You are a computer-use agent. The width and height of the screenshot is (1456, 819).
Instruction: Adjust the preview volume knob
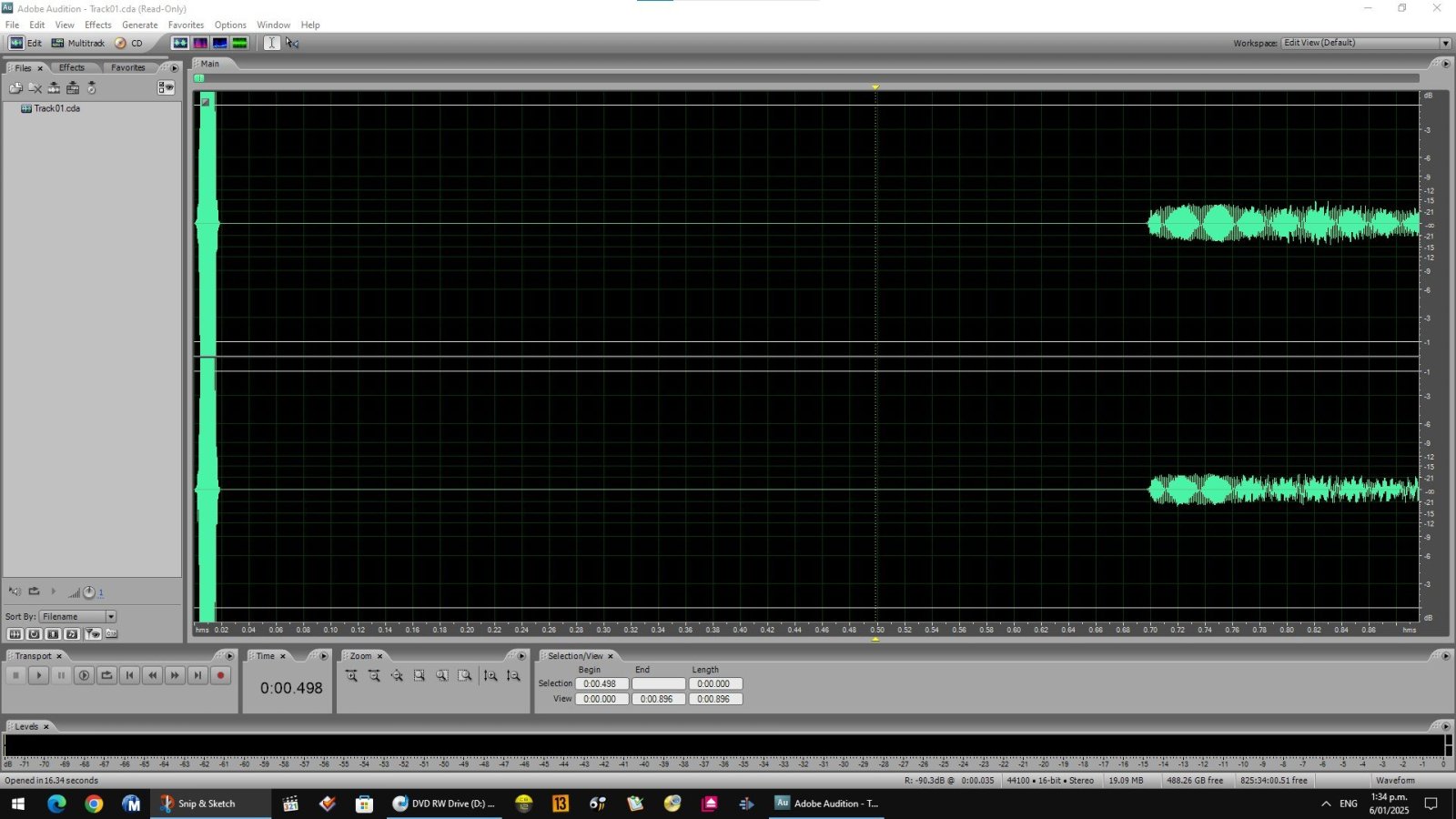89,592
